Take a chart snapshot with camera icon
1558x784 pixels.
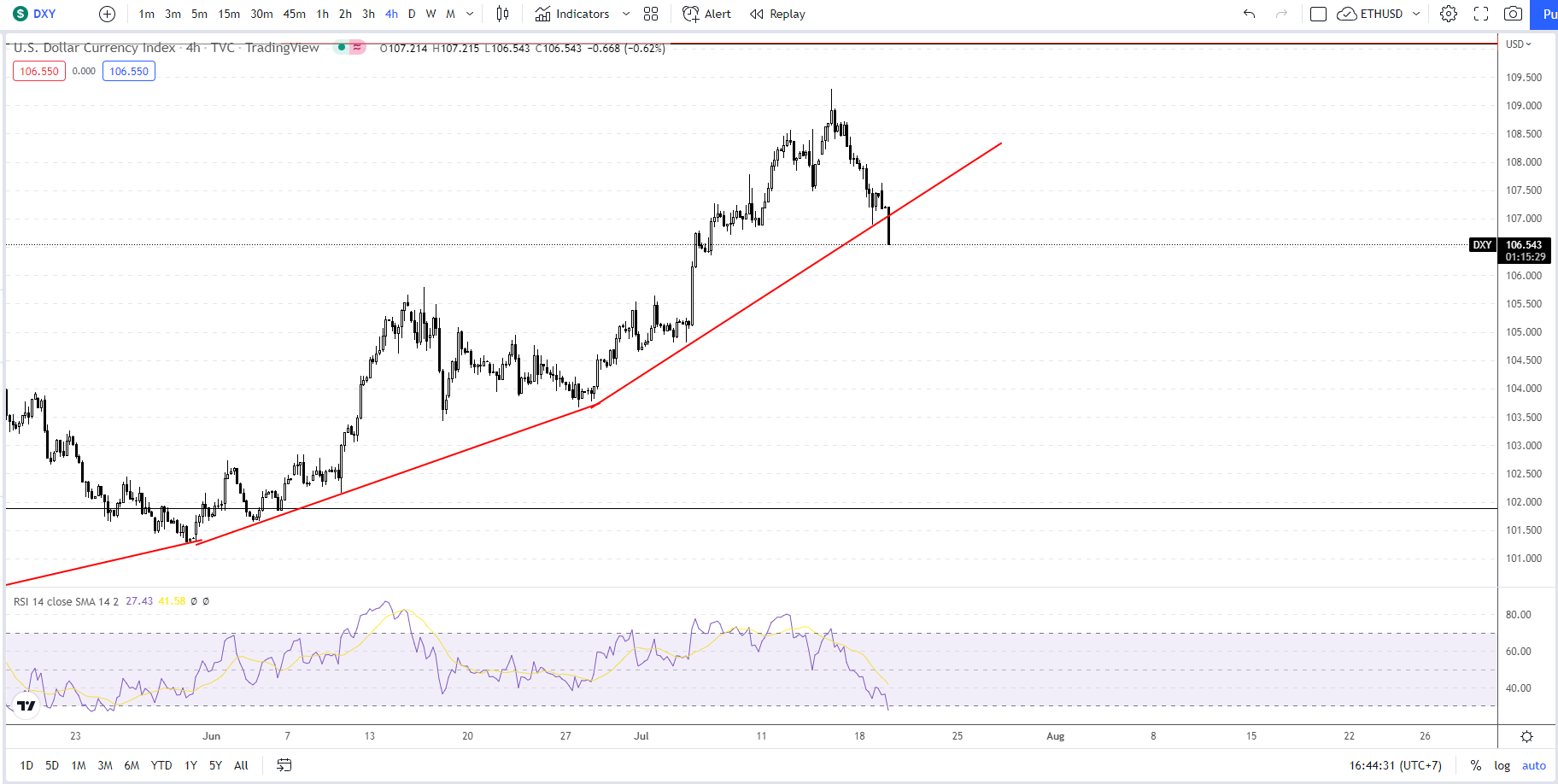(1513, 14)
